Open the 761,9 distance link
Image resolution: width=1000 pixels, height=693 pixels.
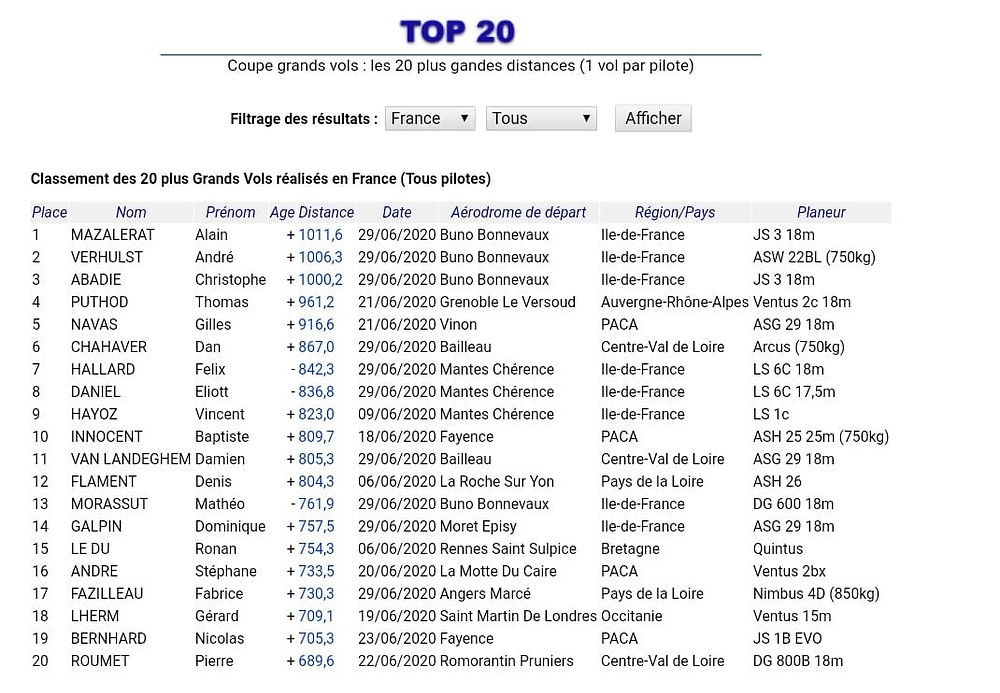coord(316,504)
